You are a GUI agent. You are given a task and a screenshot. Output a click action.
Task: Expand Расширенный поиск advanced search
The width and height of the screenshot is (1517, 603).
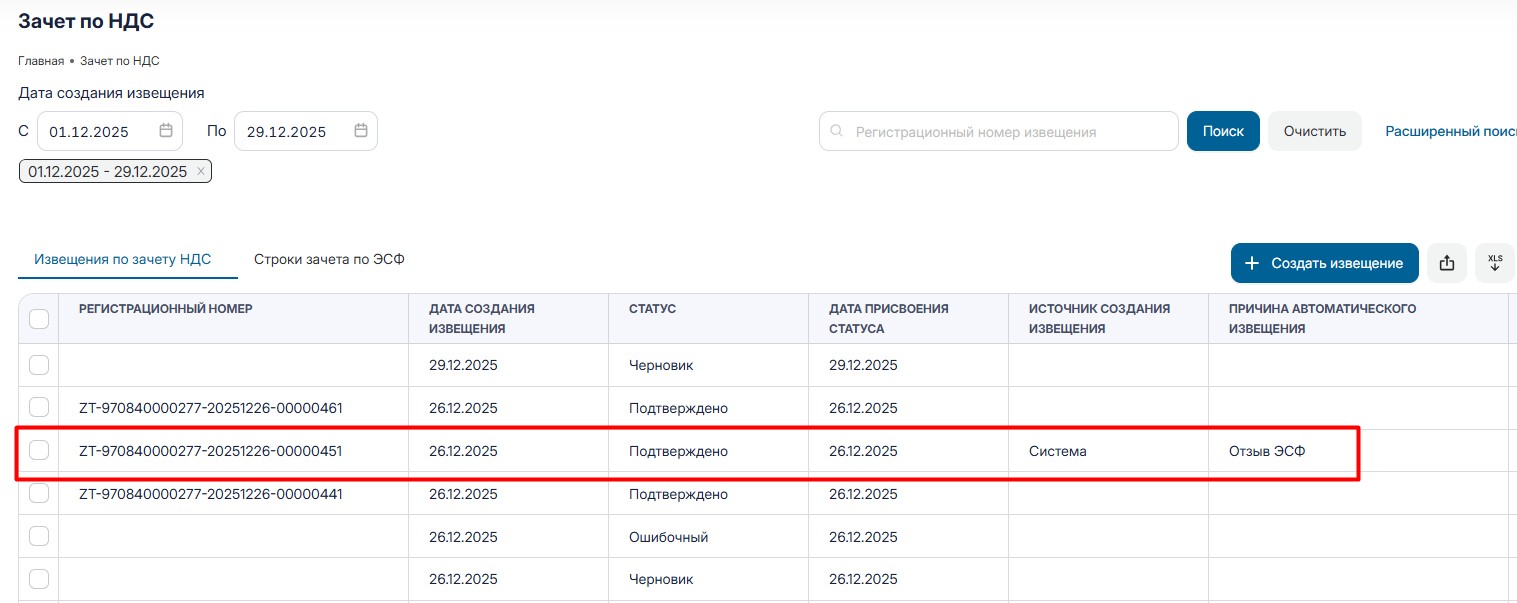tap(1450, 131)
